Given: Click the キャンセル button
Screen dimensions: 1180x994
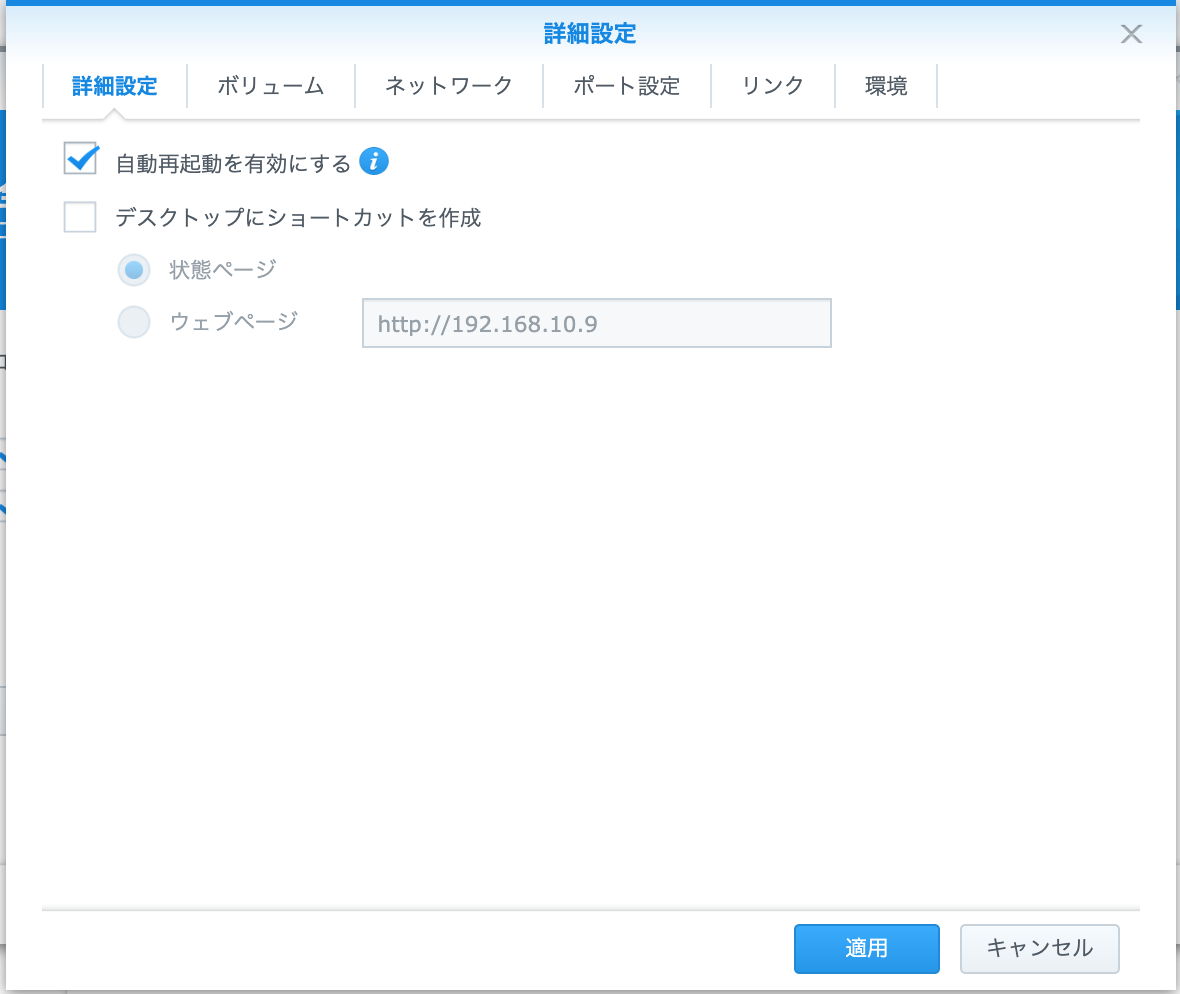Looking at the screenshot, I should (x=1039, y=949).
